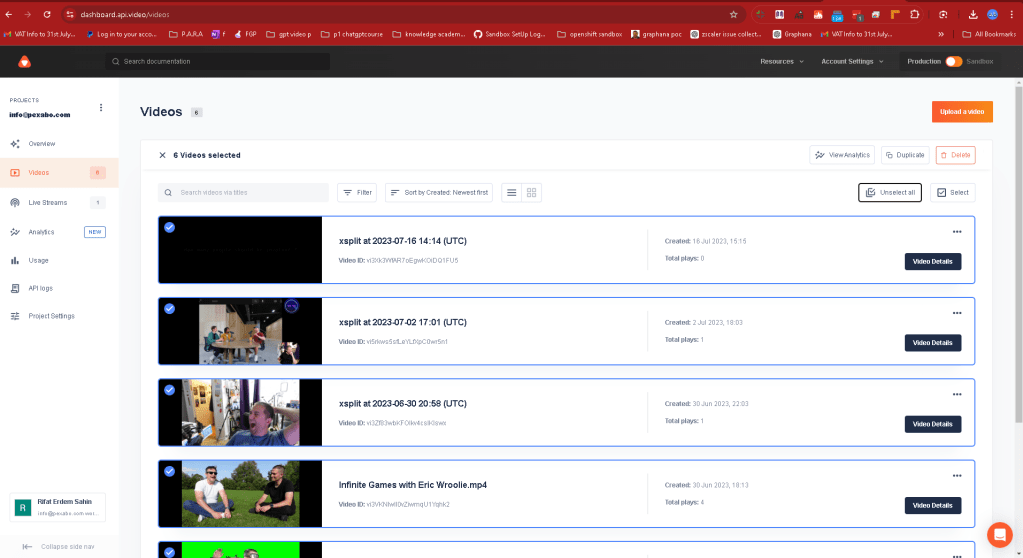Image resolution: width=1023 pixels, height=558 pixels.
Task: Expand the Resources dropdown
Action: 782,61
